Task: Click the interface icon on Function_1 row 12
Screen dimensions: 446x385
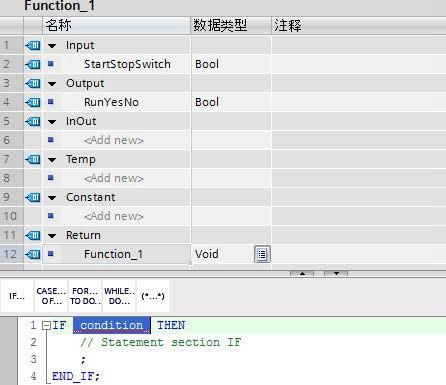Action: pyautogui.click(x=33, y=254)
